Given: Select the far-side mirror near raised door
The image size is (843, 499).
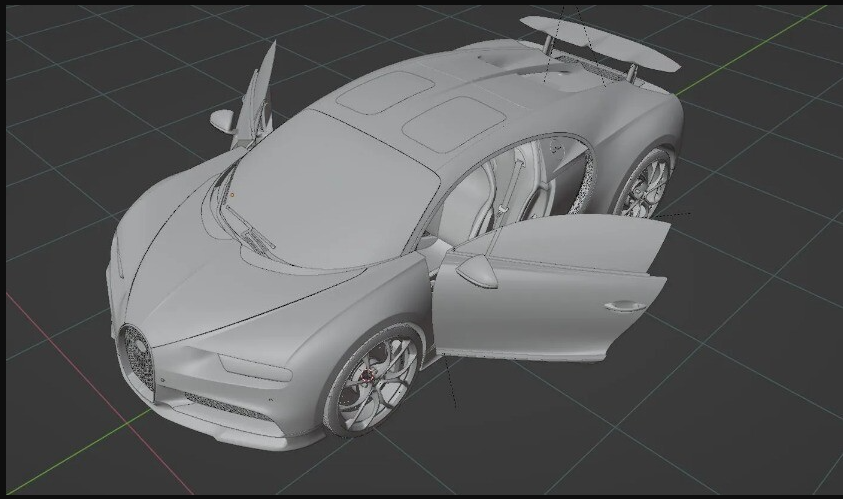Looking at the screenshot, I should pos(222,121).
